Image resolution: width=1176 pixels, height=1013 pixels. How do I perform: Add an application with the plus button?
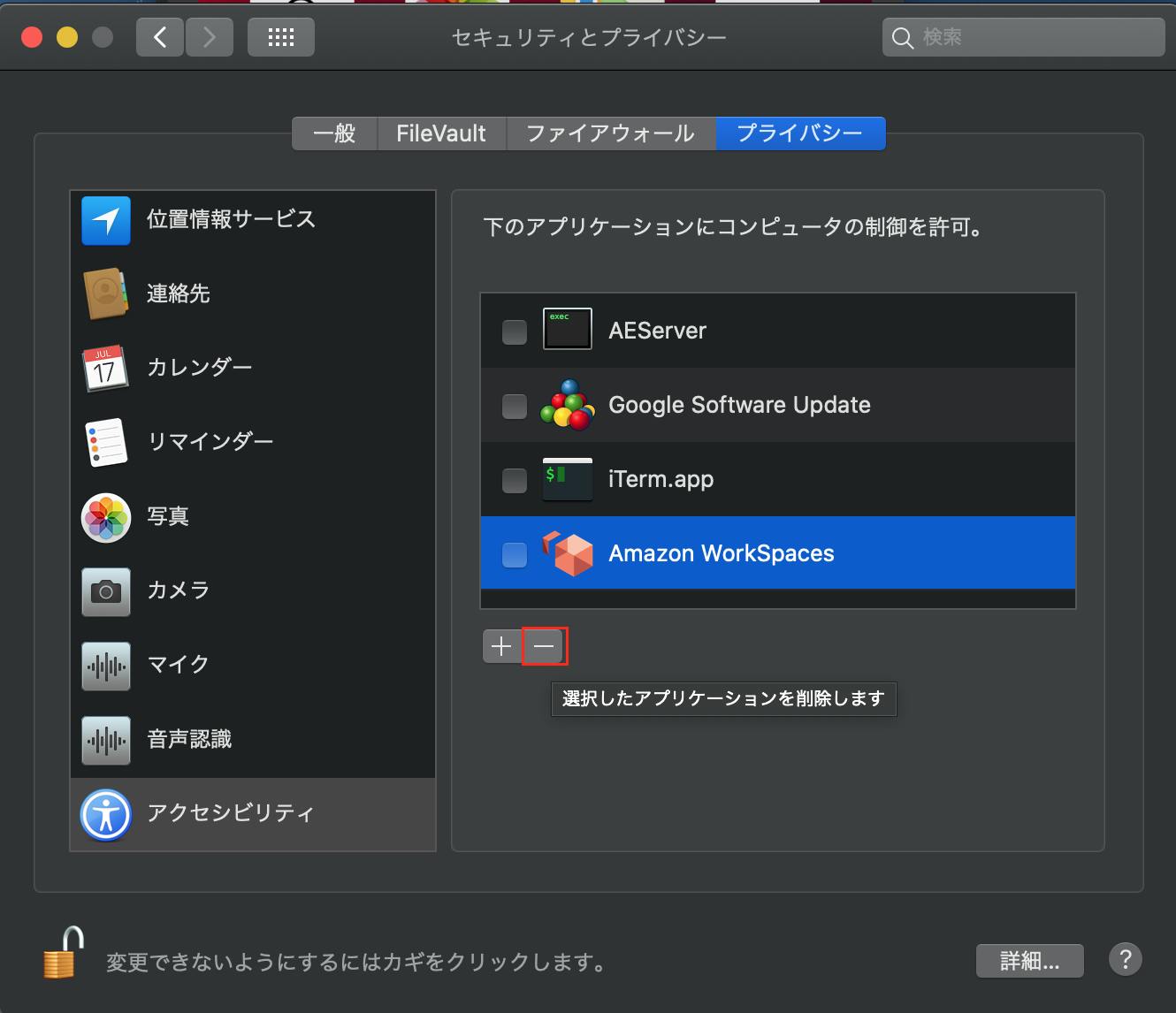tap(502, 646)
